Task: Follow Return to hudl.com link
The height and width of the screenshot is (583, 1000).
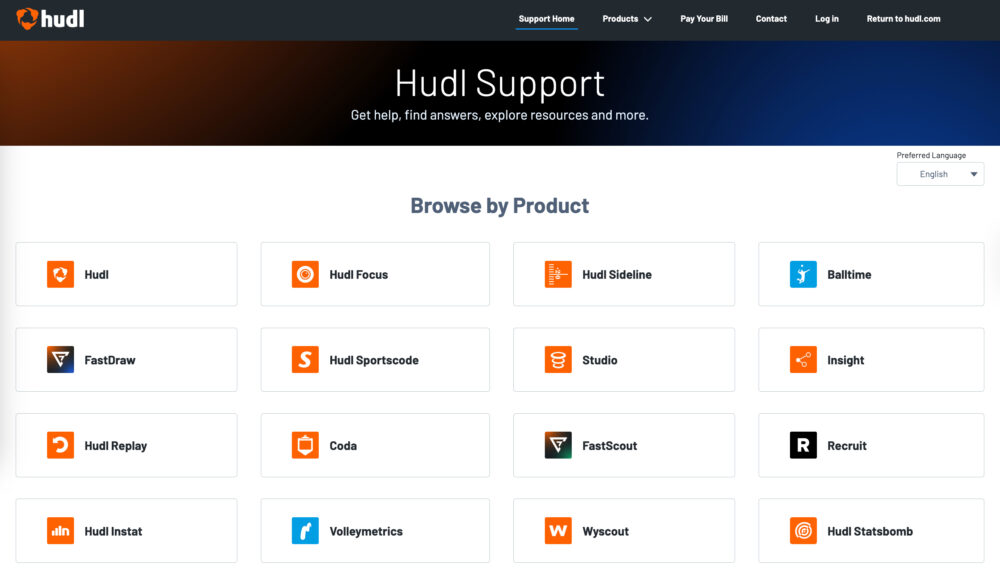Action: pyautogui.click(x=903, y=19)
